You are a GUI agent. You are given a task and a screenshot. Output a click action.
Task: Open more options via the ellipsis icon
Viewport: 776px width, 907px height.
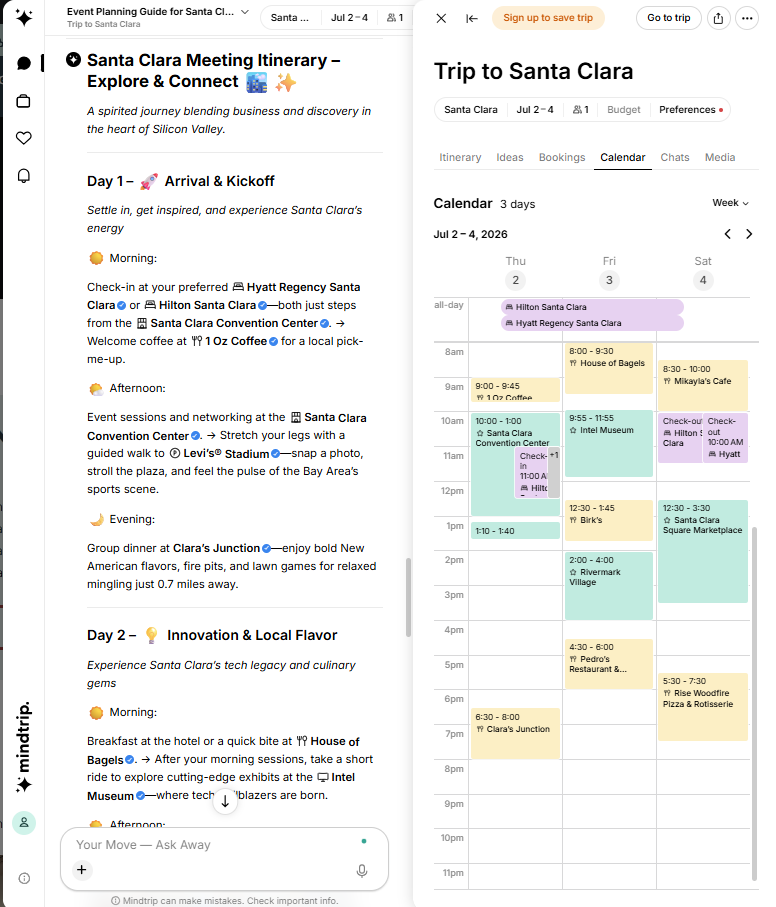click(748, 18)
